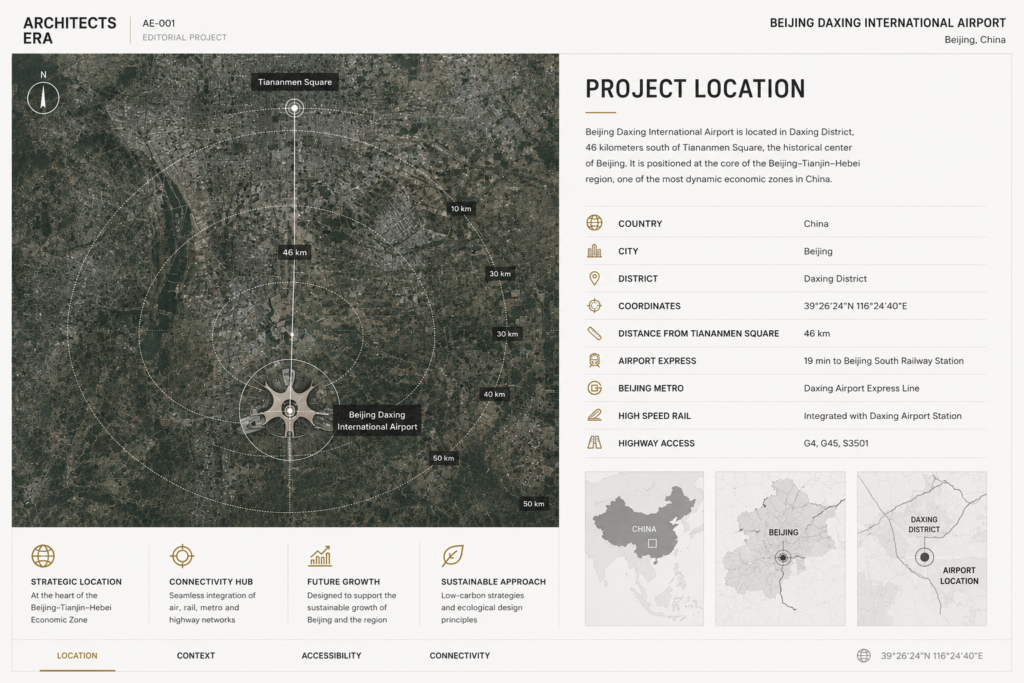Click the FUTURE GROWTH heading
The height and width of the screenshot is (683, 1024).
(344, 582)
